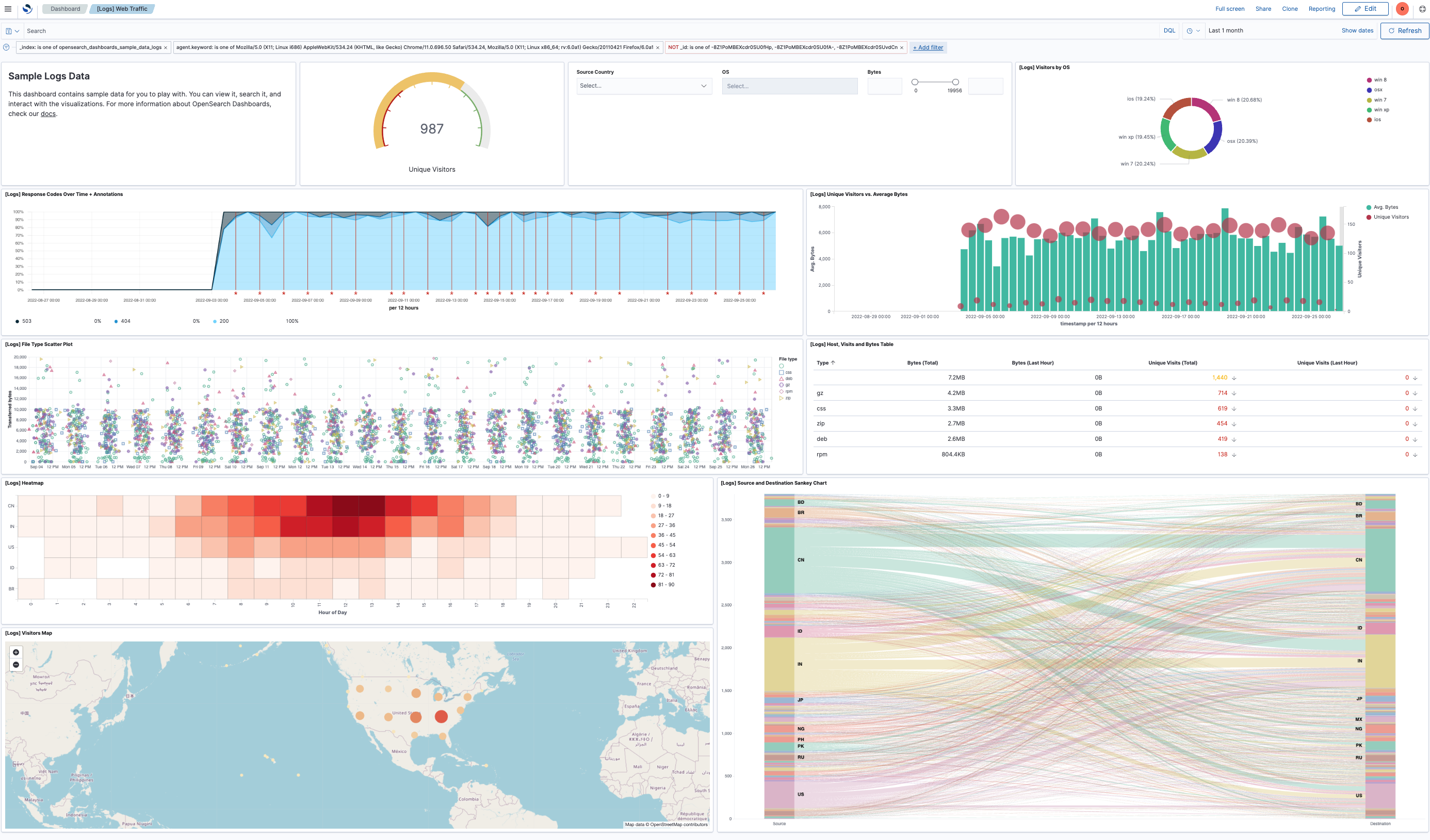The height and width of the screenshot is (840, 1430).
Task: Remove the _index filter pill
Action: 166,47
